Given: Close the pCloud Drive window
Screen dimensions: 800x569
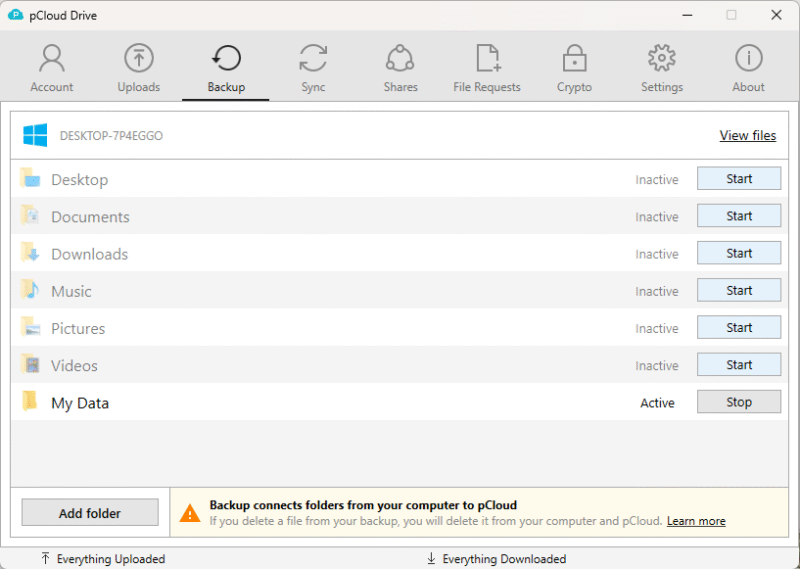Looking at the screenshot, I should click(776, 15).
